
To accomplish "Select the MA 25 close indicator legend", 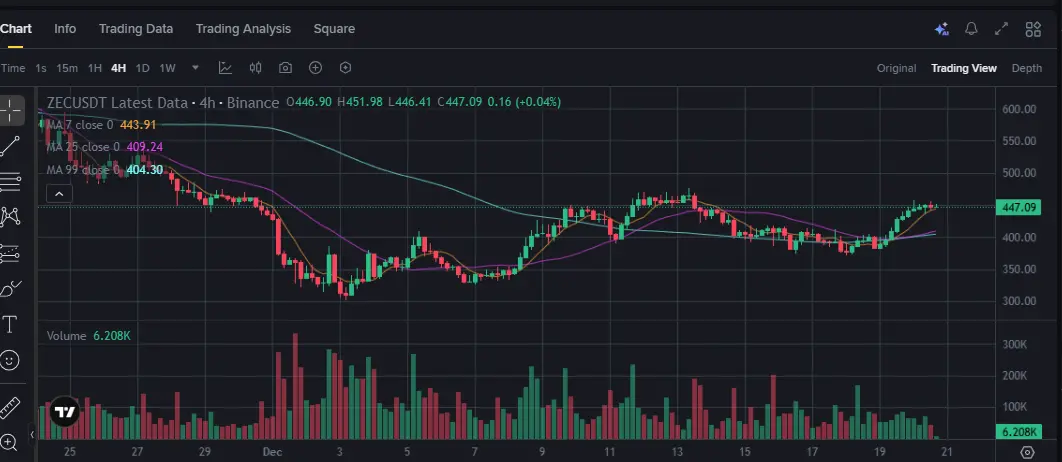I will click(x=104, y=147).
